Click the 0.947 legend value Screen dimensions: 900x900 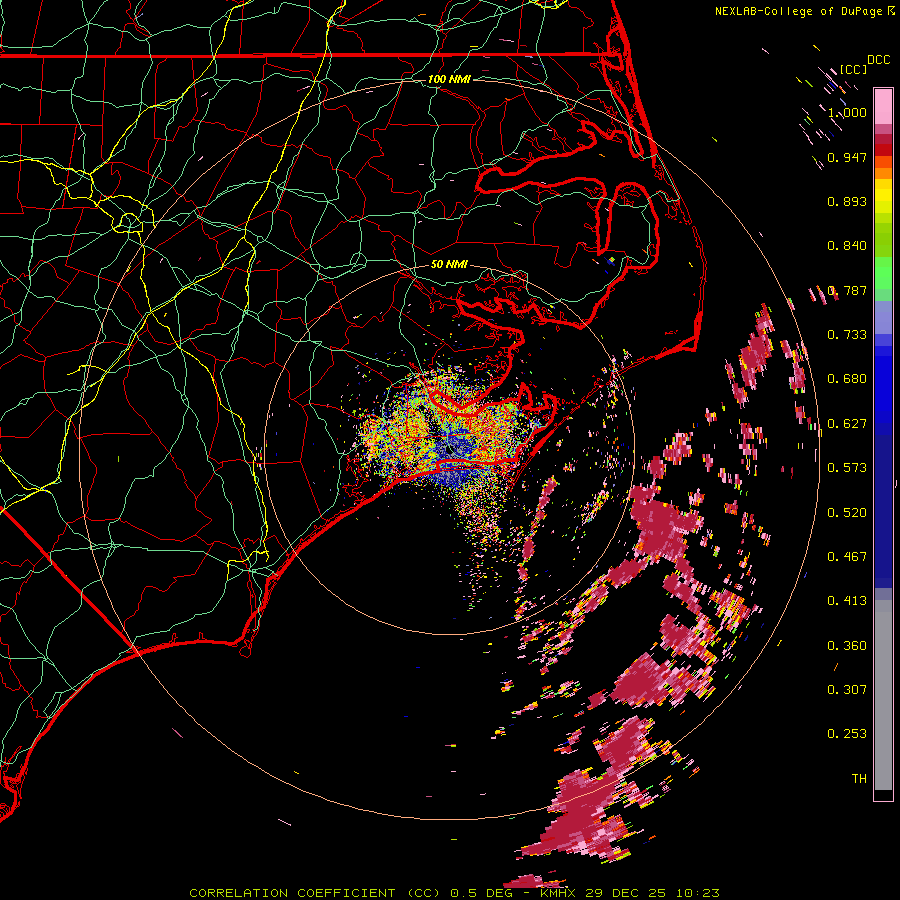click(x=847, y=157)
